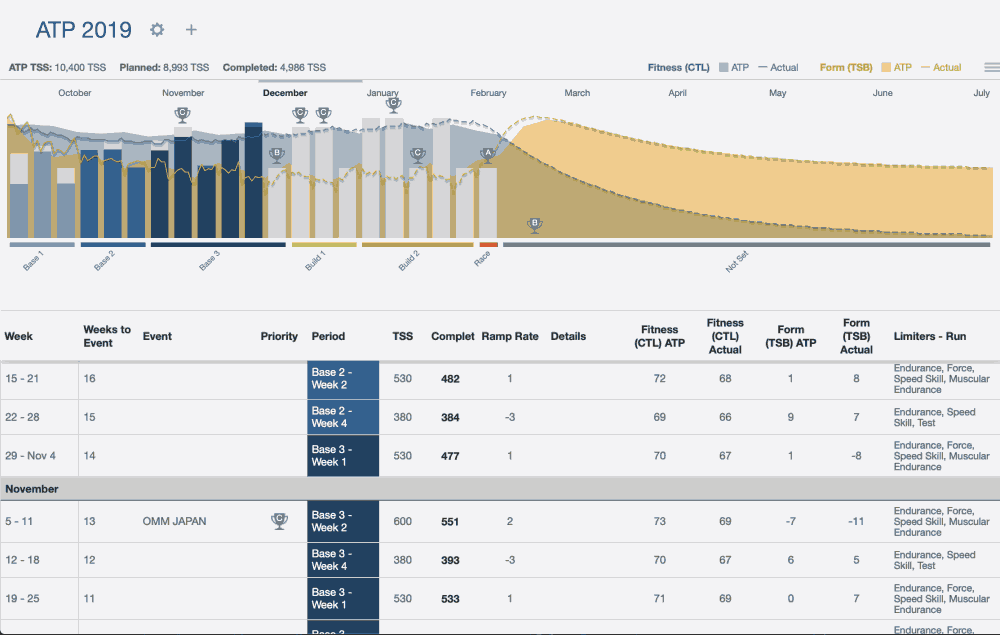Click the Period column header
The width and height of the screenshot is (1000, 635).
pyautogui.click(x=328, y=336)
